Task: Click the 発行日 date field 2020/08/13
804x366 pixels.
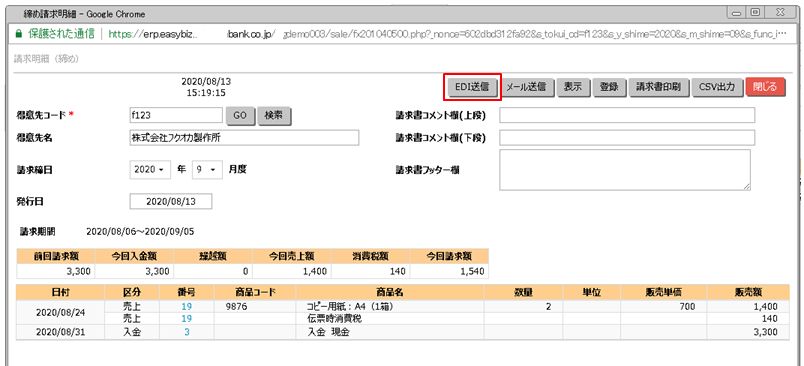Action: click(171, 201)
